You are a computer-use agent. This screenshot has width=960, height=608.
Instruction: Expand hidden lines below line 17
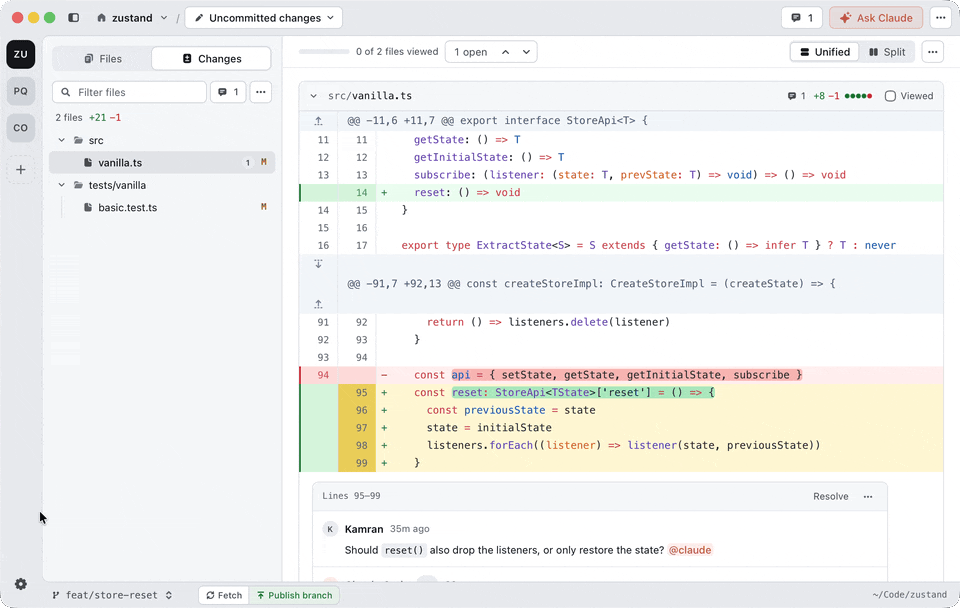coord(318,264)
